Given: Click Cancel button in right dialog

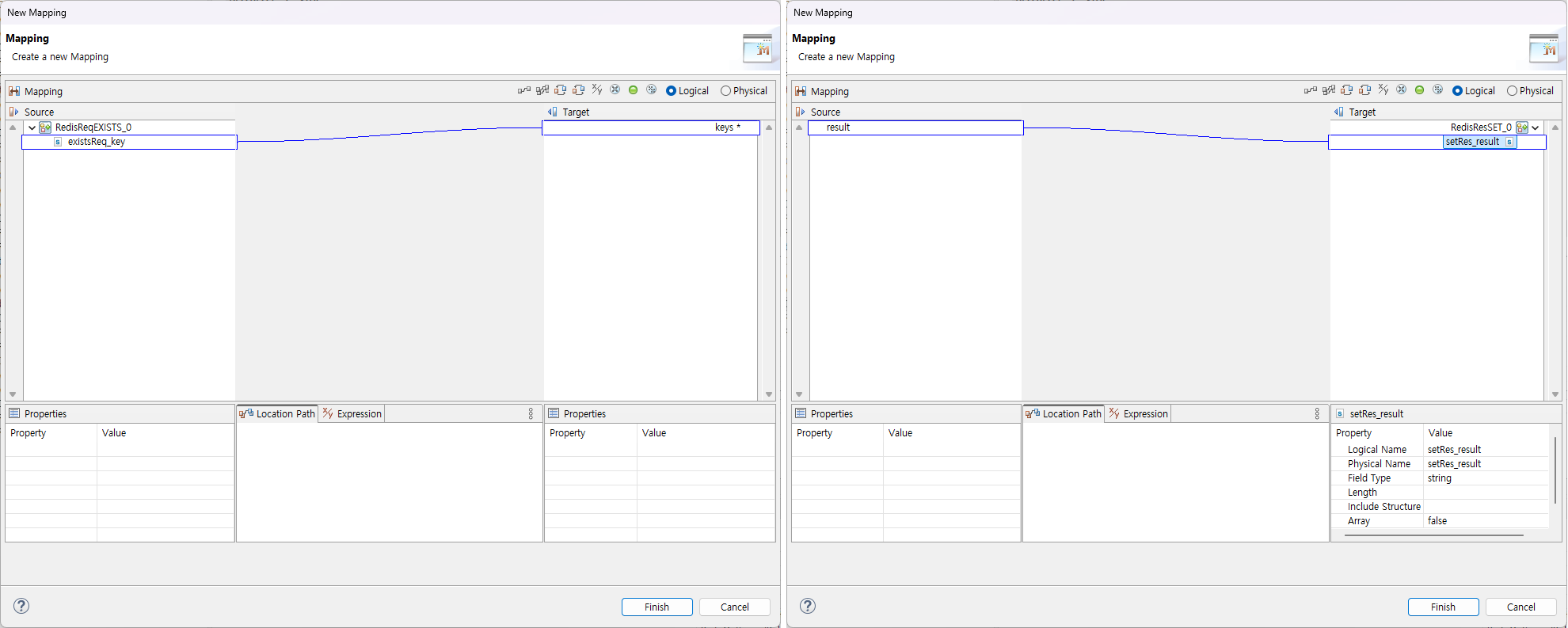Looking at the screenshot, I should pyautogui.click(x=1520, y=607).
